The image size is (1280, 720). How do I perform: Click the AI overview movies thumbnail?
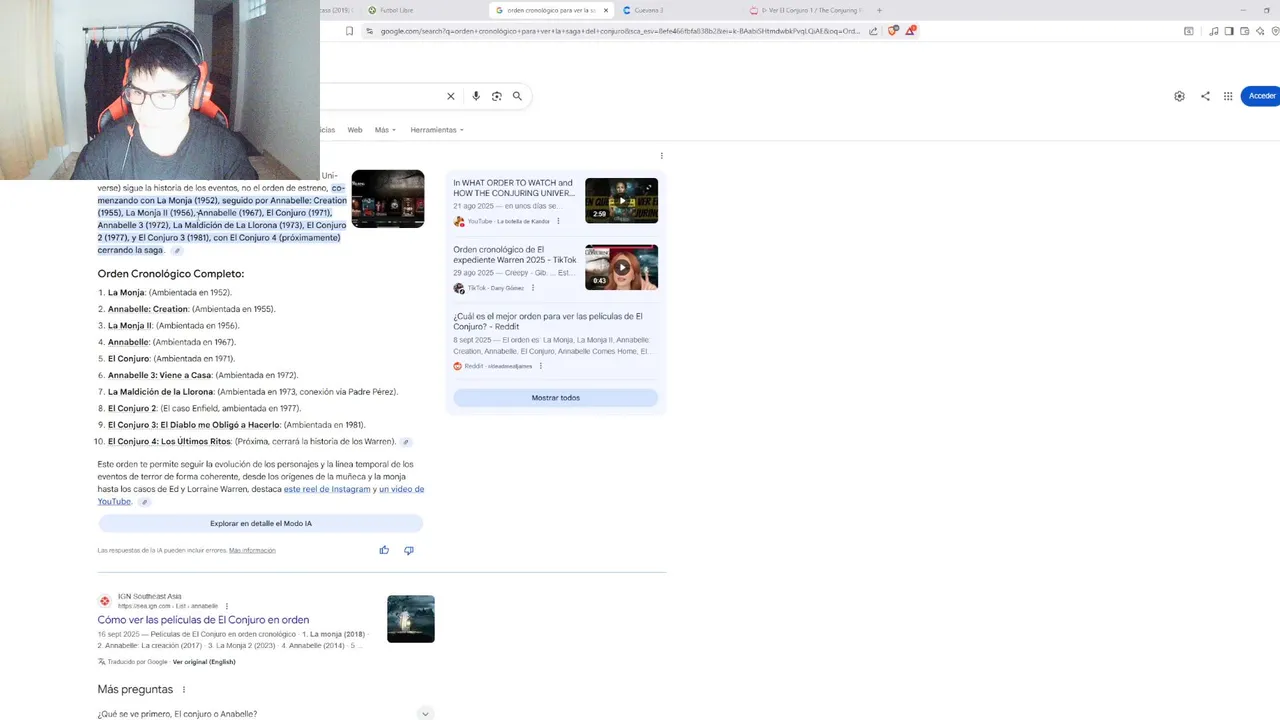click(388, 199)
